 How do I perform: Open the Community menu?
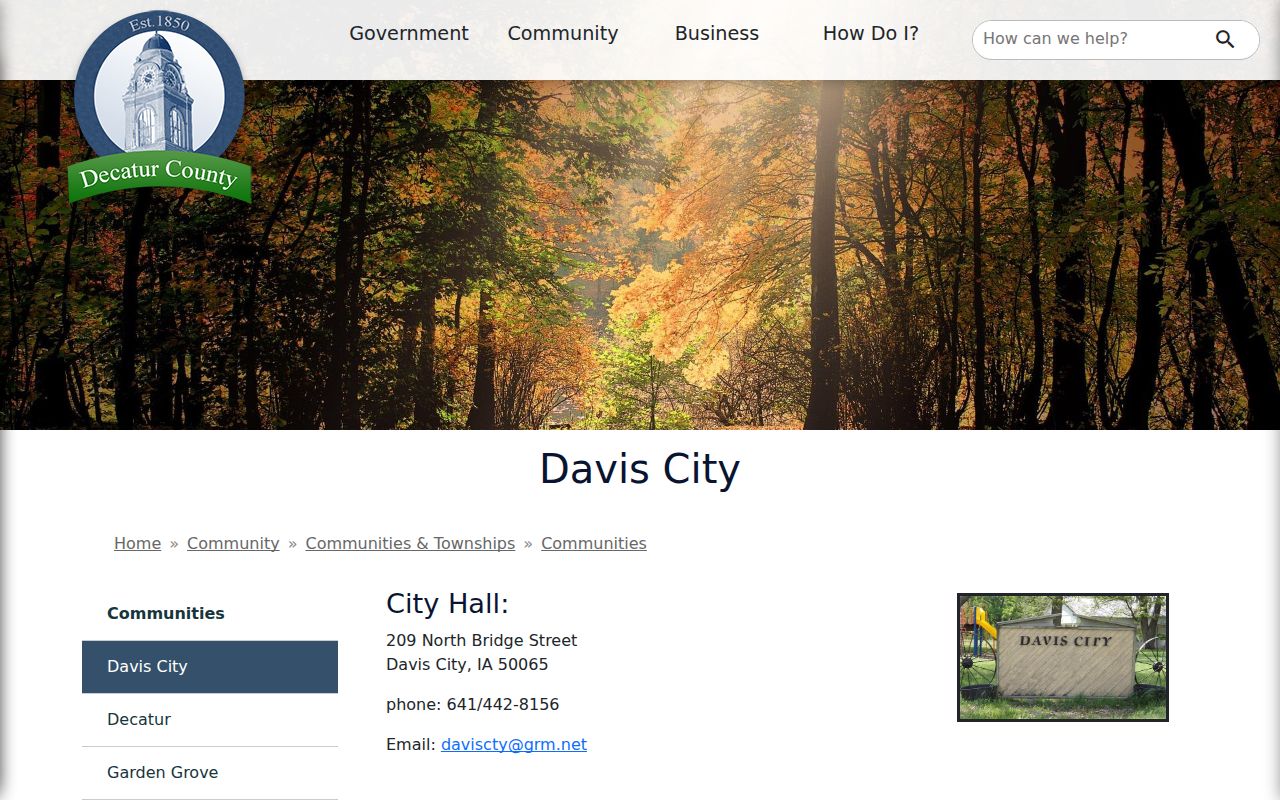click(x=563, y=33)
